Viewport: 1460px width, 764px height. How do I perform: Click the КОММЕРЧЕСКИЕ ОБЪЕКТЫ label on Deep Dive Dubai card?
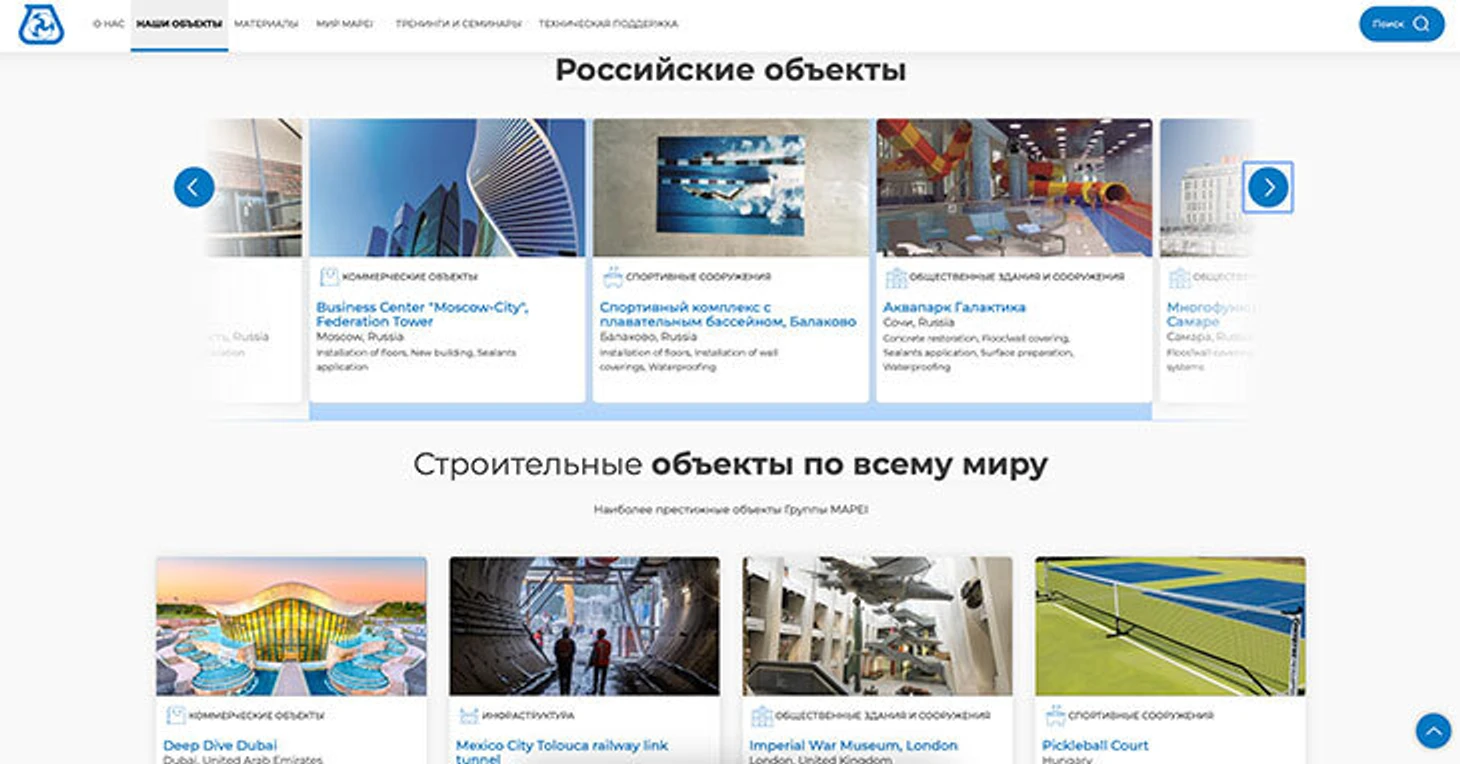(256, 716)
